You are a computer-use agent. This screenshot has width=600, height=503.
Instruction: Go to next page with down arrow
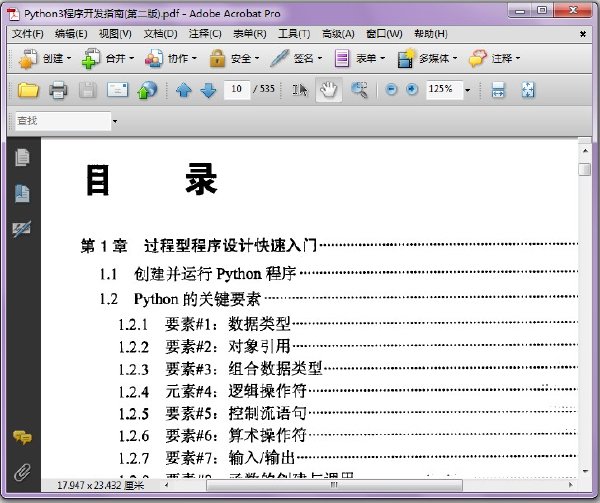click(x=209, y=90)
